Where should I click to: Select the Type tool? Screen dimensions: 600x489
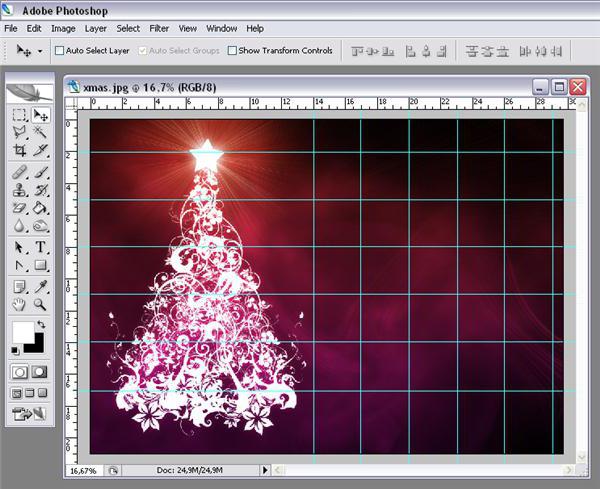(40, 247)
